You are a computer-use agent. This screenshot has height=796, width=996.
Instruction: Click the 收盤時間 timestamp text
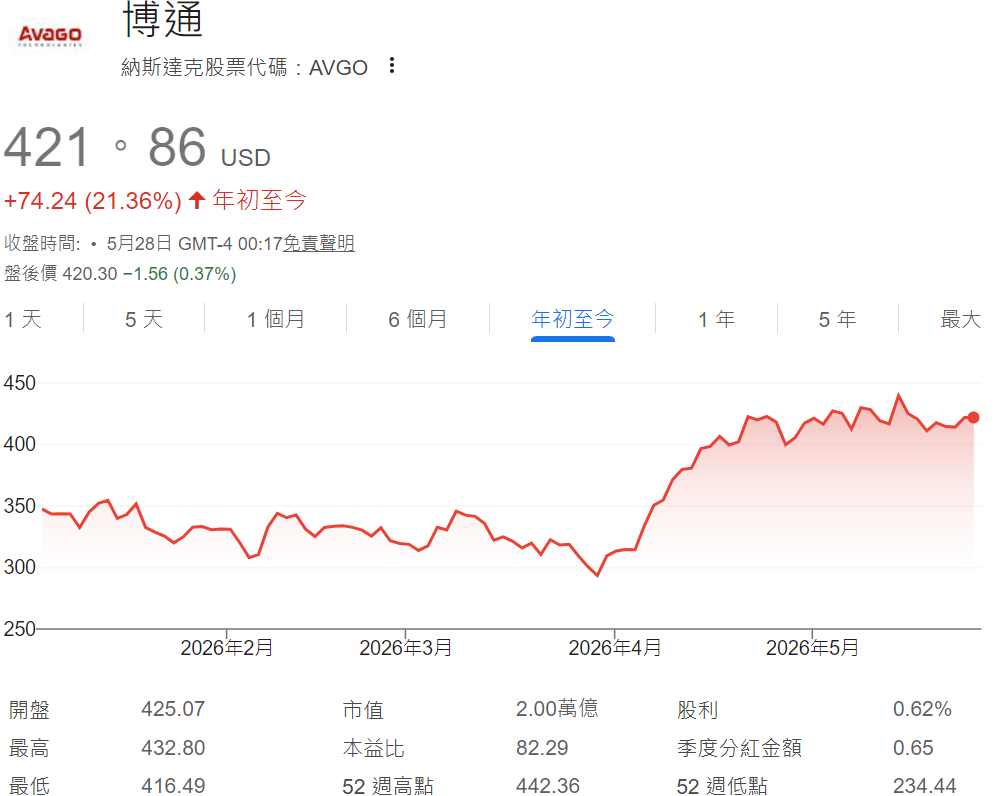[143, 243]
